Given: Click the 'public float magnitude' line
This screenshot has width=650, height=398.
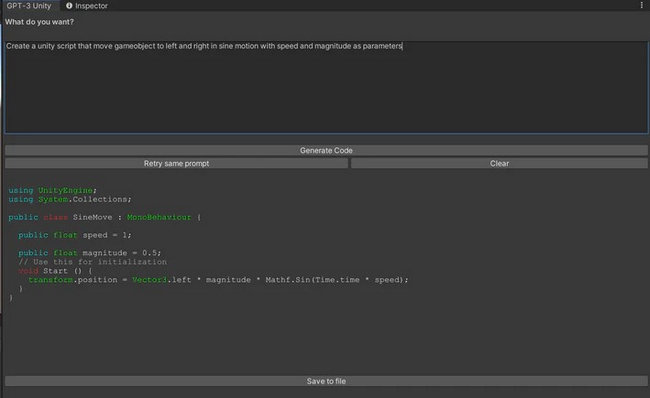Looking at the screenshot, I should point(90,253).
